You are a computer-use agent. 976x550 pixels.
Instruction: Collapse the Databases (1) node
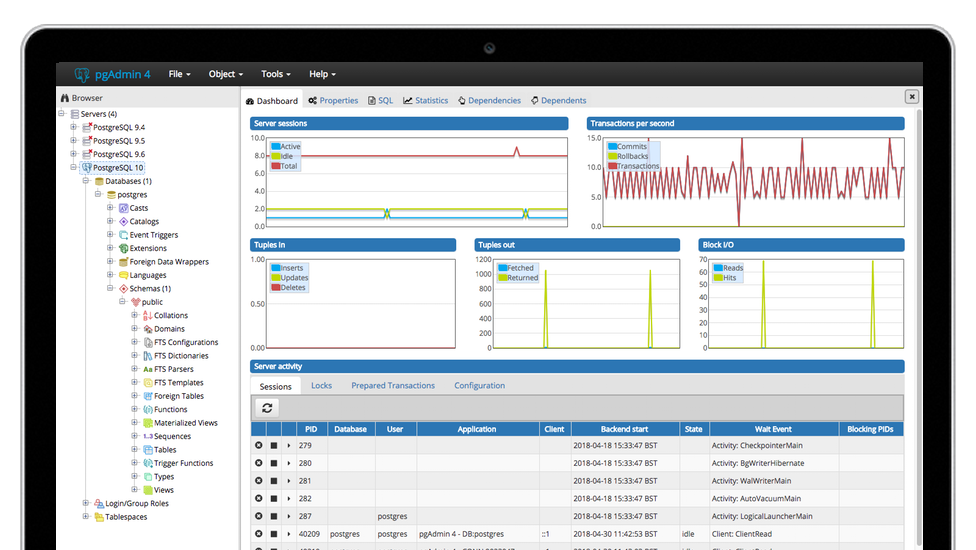click(x=86, y=181)
